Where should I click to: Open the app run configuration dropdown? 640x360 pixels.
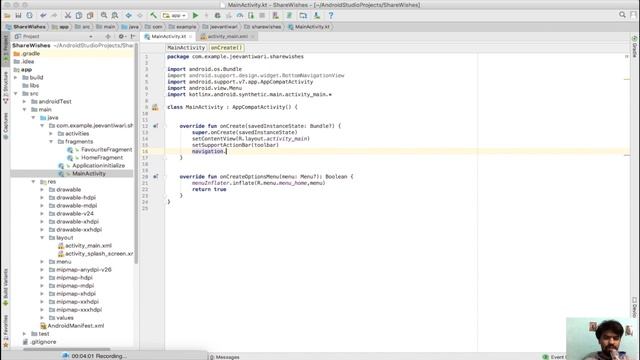pos(174,16)
